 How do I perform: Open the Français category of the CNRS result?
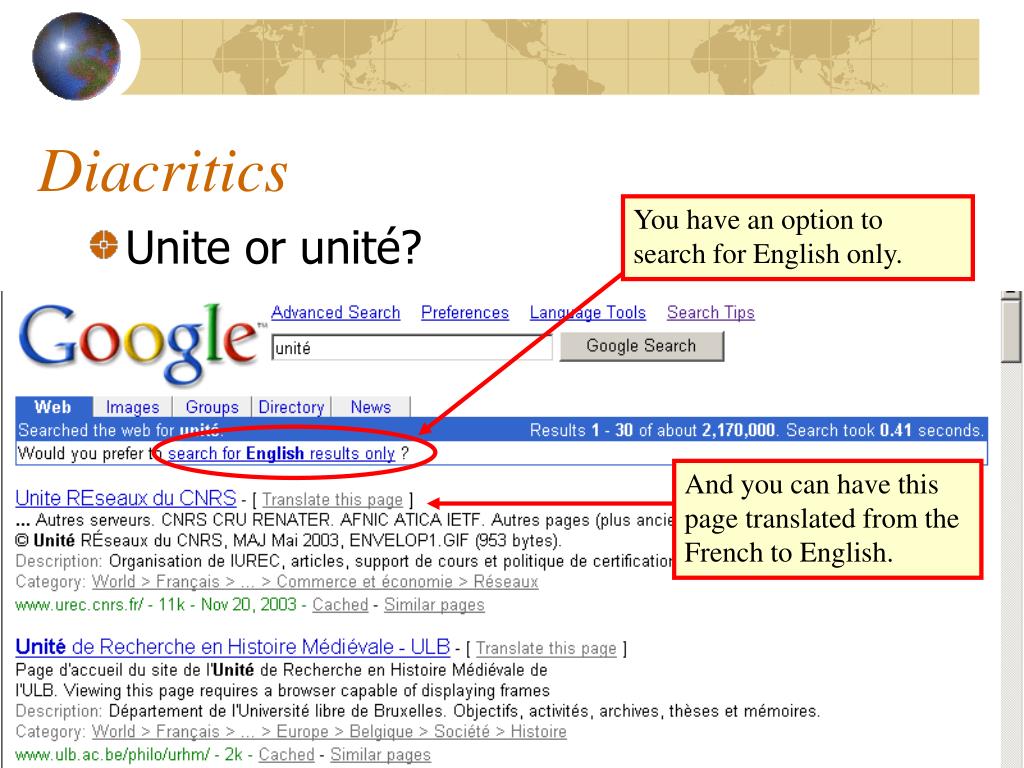click(187, 581)
